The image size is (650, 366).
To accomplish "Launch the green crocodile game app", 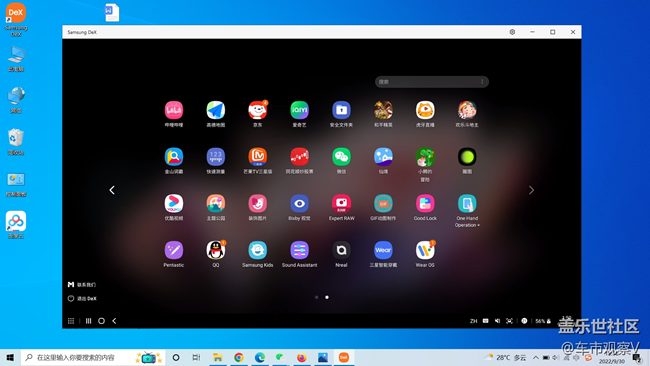I will click(x=425, y=157).
